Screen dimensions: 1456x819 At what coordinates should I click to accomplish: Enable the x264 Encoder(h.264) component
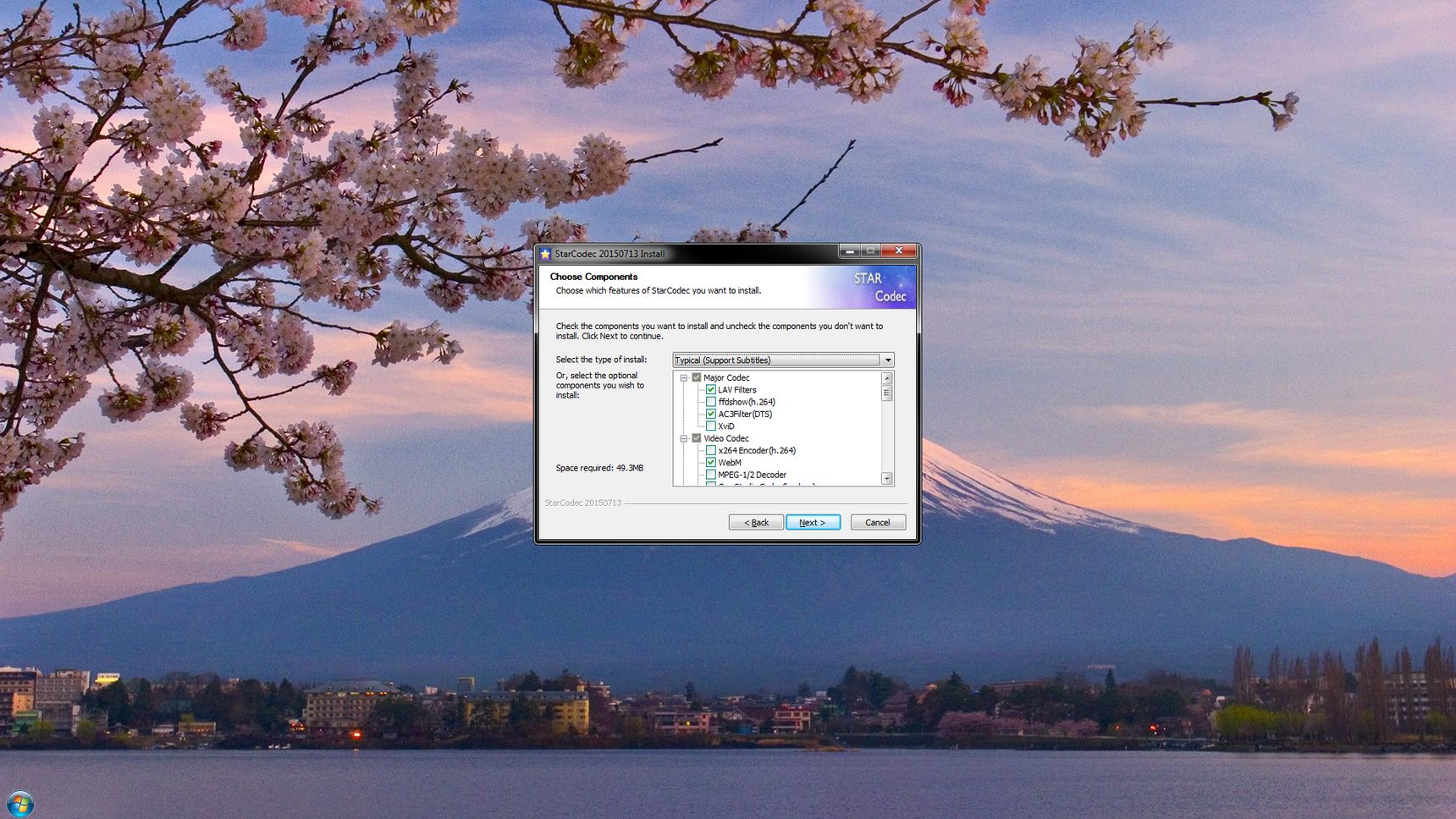711,451
